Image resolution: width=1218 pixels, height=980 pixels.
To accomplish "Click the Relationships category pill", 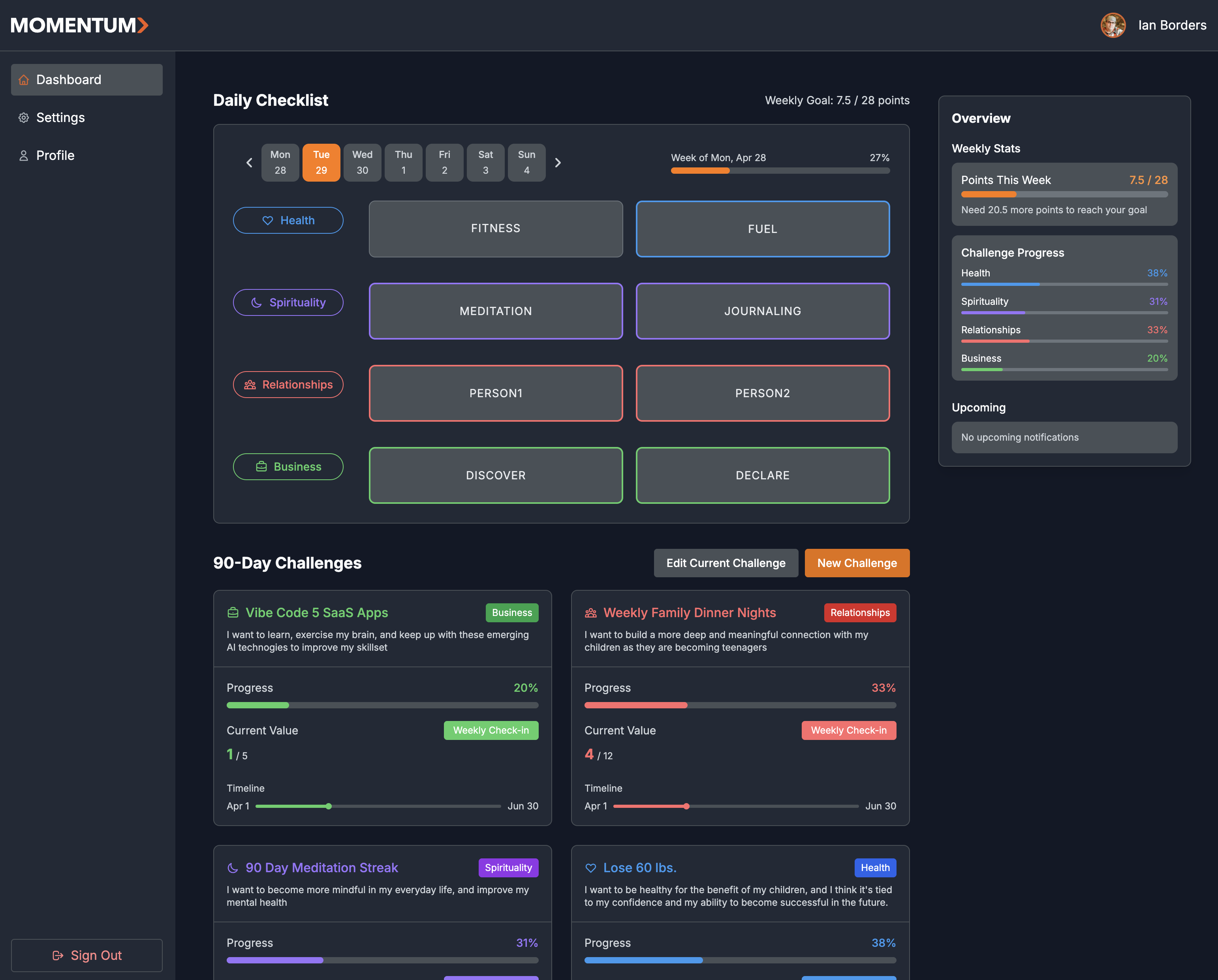I will click(288, 385).
